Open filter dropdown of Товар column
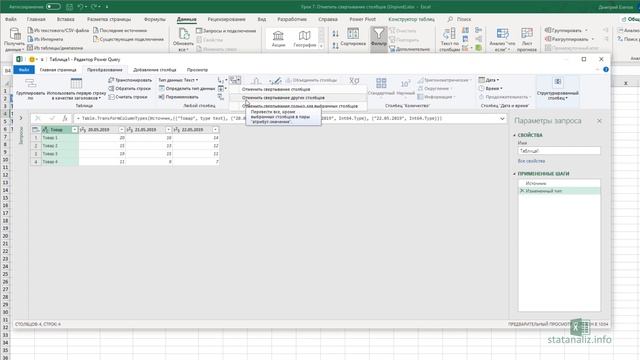Viewport: 640px width, 360px height. (x=75, y=130)
